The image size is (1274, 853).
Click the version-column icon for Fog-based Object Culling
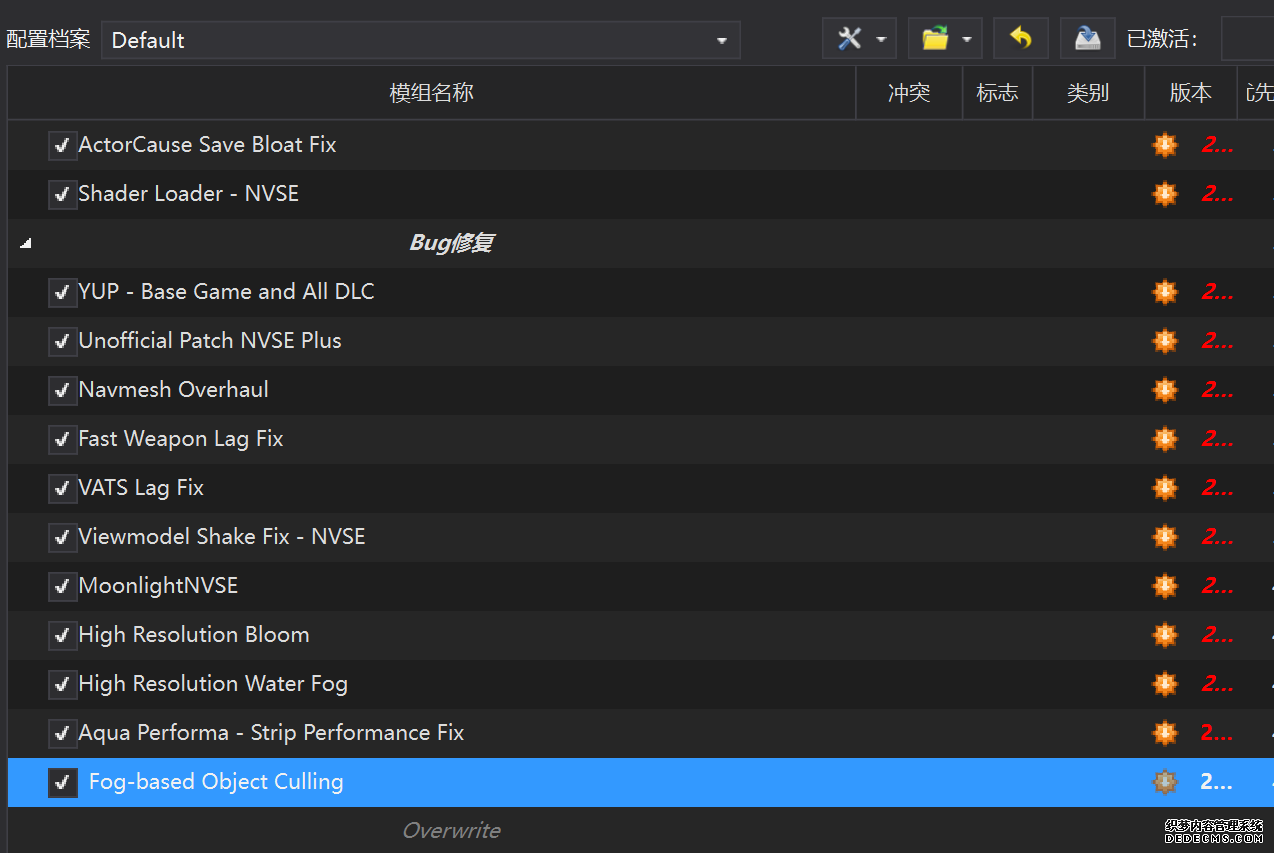(x=1165, y=782)
